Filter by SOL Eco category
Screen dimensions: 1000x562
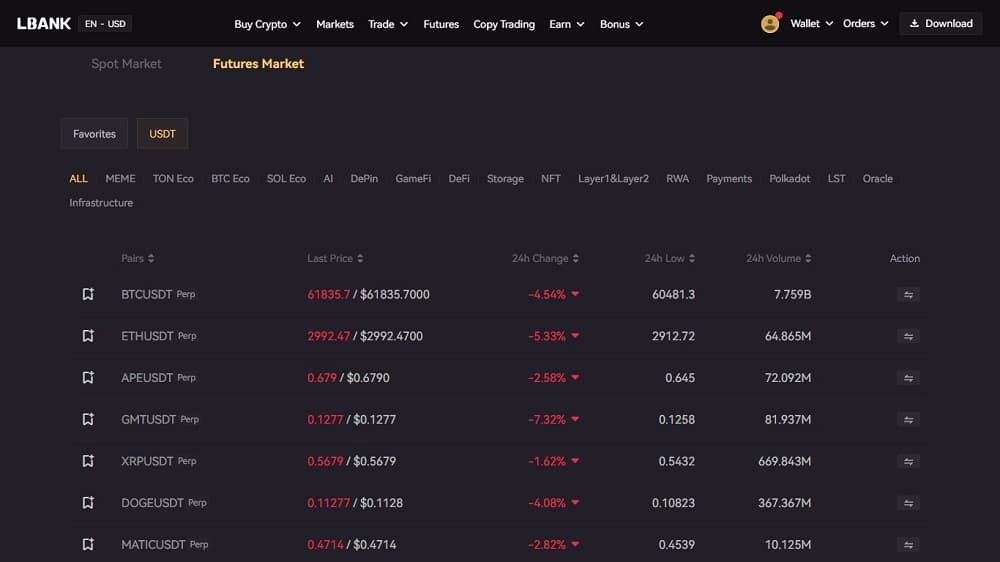pyautogui.click(x=286, y=179)
